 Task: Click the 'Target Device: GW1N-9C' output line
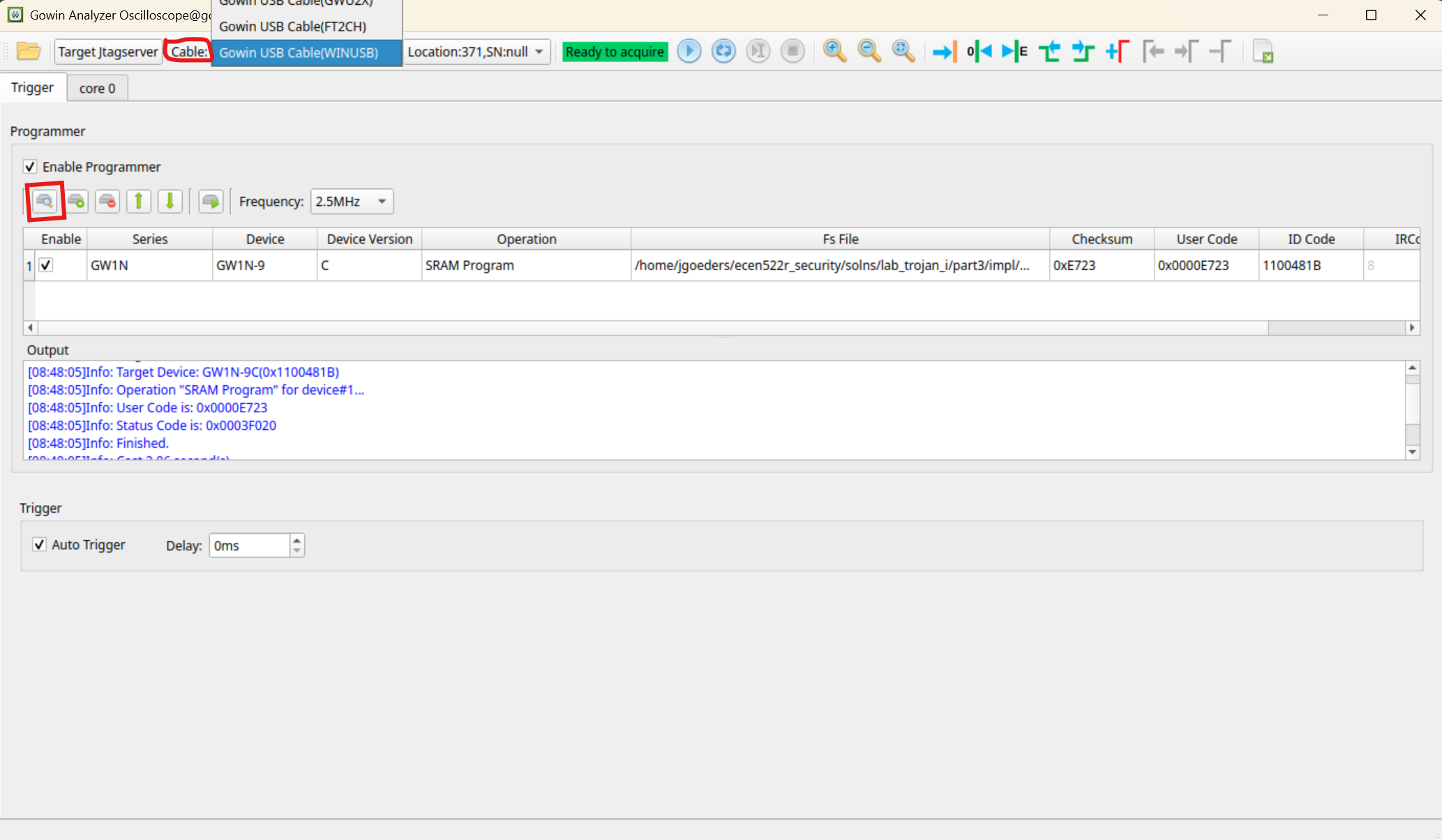pos(183,372)
